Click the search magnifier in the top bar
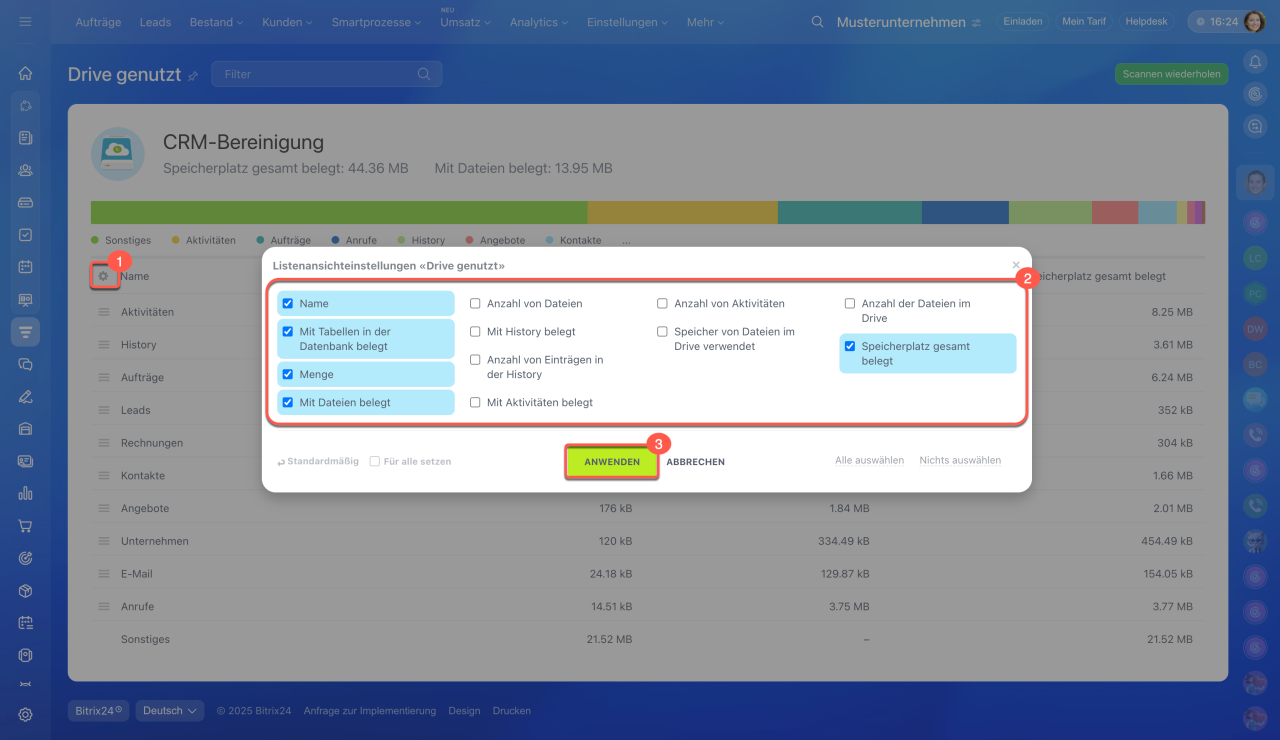The image size is (1280, 740). click(817, 22)
